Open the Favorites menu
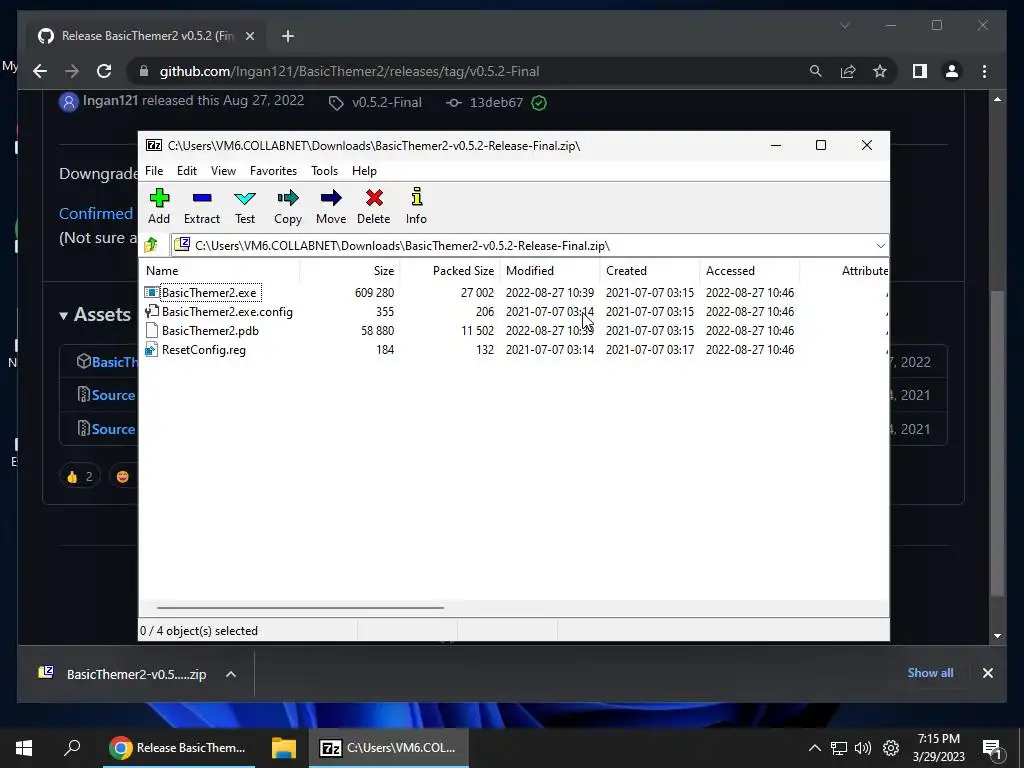The image size is (1024, 768). [274, 170]
